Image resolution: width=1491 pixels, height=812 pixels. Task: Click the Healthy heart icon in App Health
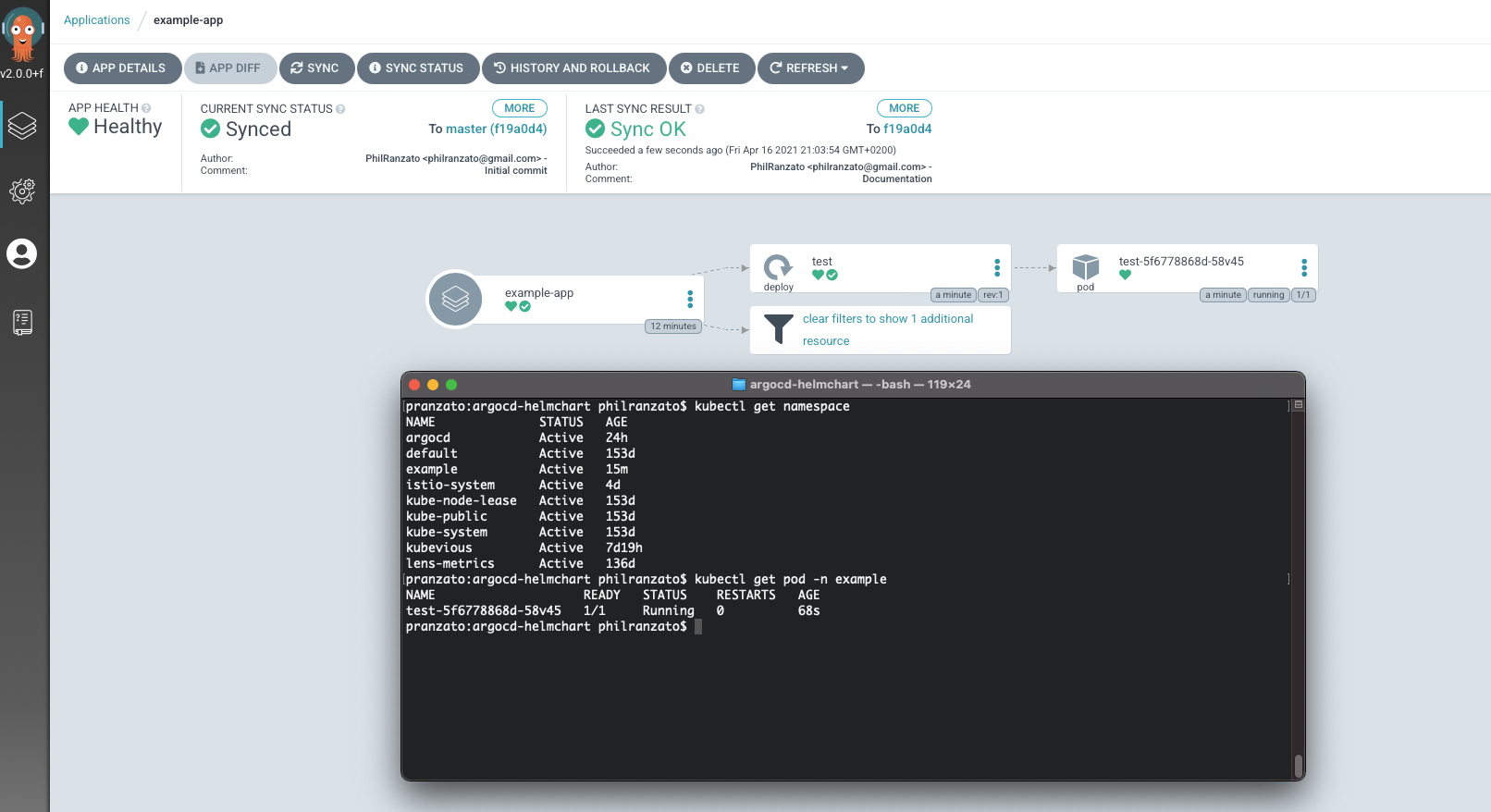click(x=79, y=127)
